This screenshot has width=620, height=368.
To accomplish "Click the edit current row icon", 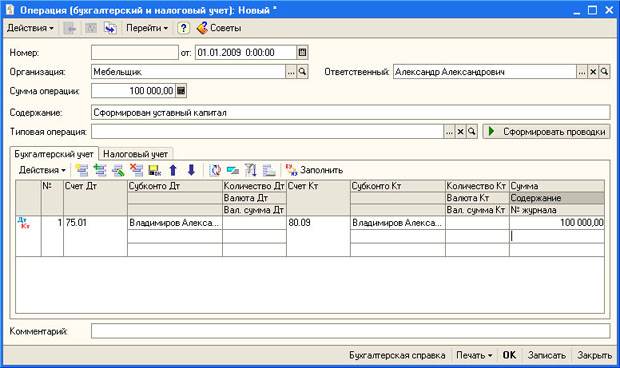I will (x=118, y=170).
